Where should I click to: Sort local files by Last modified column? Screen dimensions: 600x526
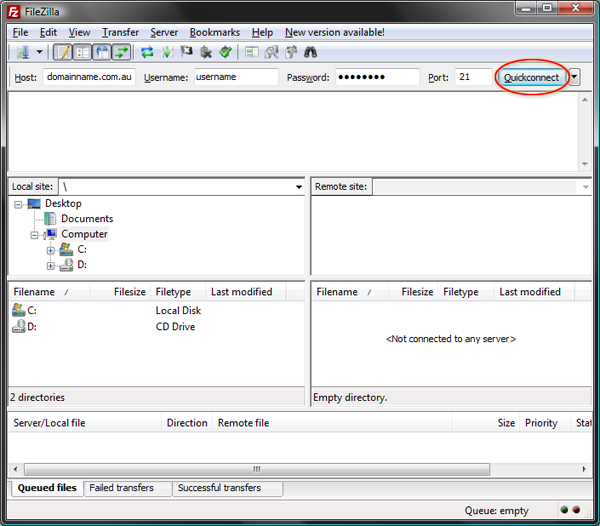(x=245, y=292)
